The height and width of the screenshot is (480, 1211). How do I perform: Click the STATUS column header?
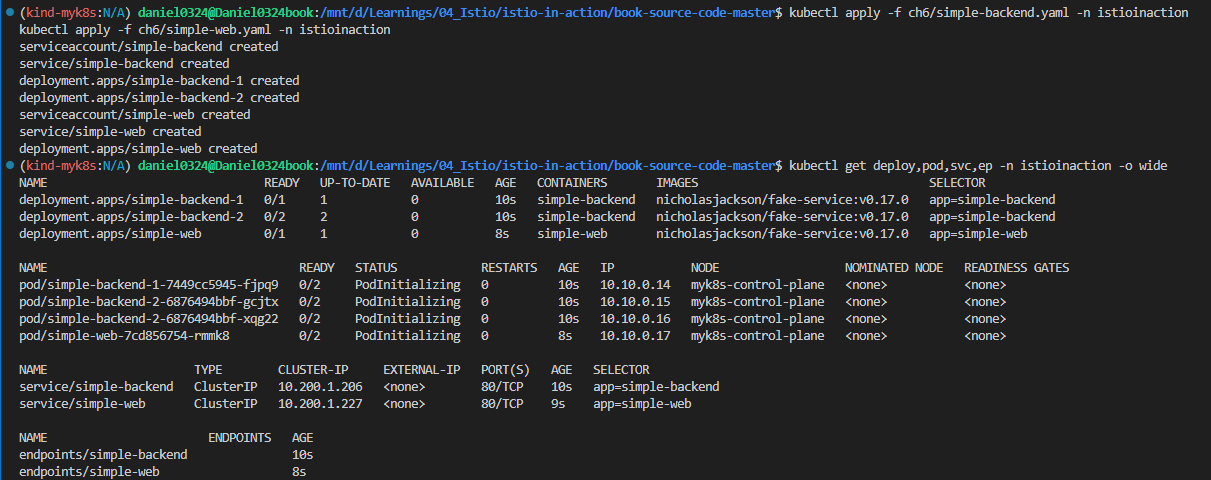tap(376, 268)
